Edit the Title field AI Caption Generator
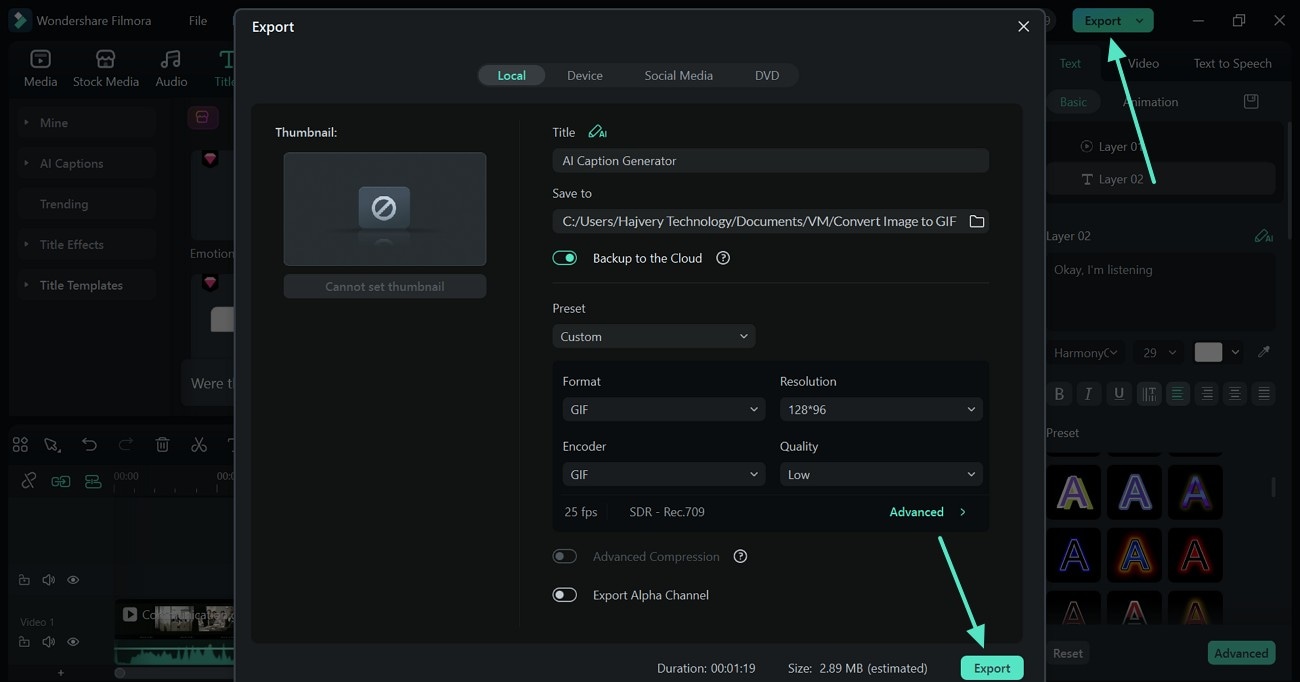Viewport: 1300px width, 682px height. (x=770, y=161)
